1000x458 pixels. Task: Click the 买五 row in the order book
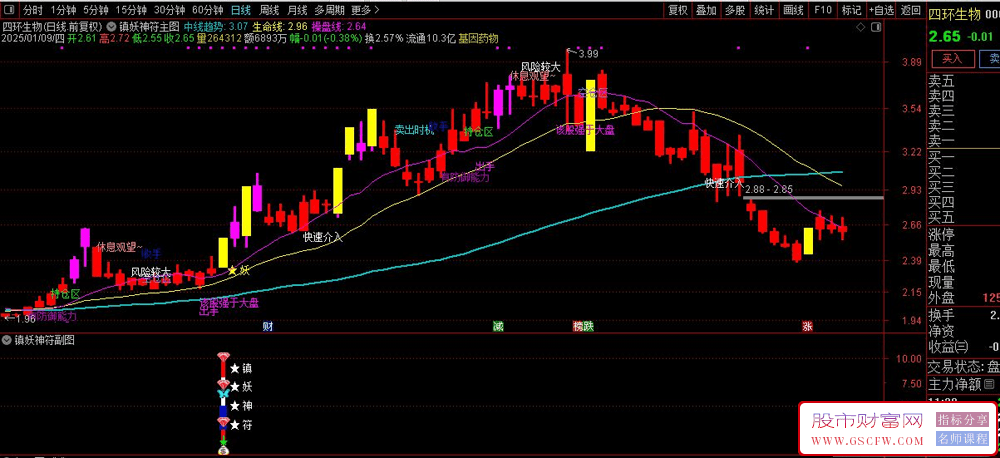[x=964, y=218]
